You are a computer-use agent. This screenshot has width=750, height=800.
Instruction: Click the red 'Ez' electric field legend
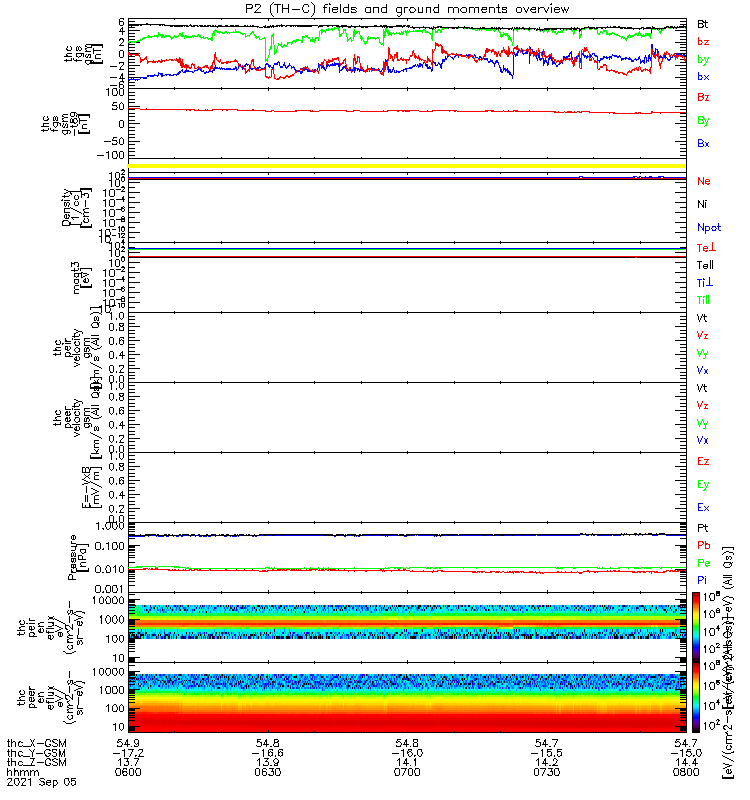coord(703,461)
